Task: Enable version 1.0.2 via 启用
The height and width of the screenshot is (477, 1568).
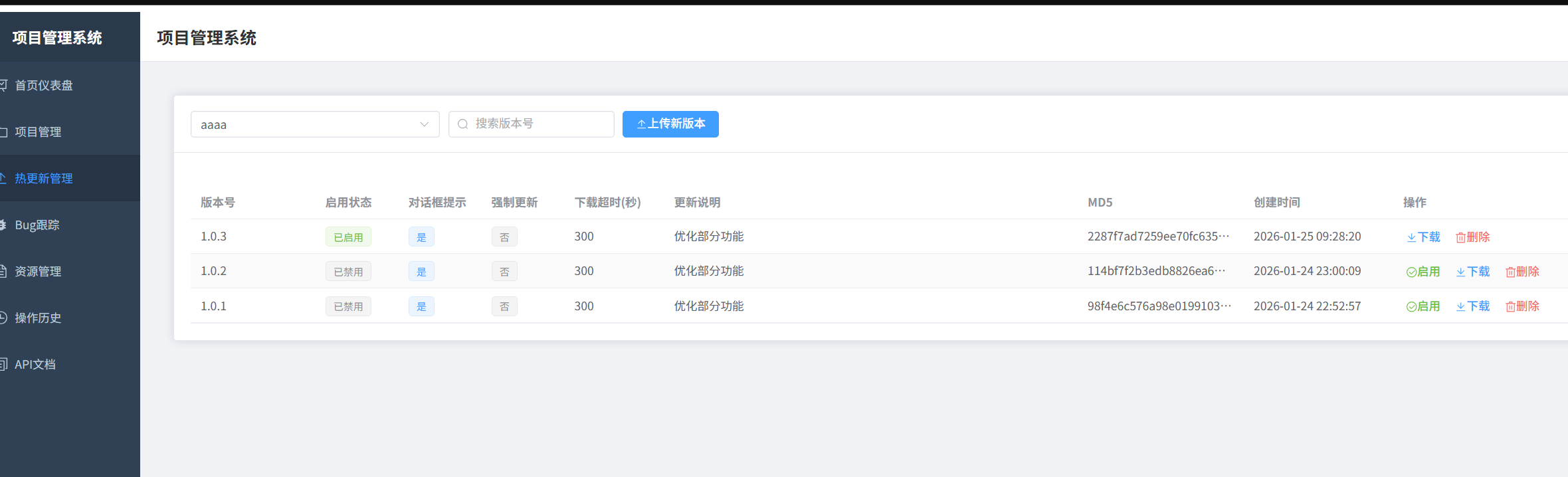Action: coord(1423,272)
